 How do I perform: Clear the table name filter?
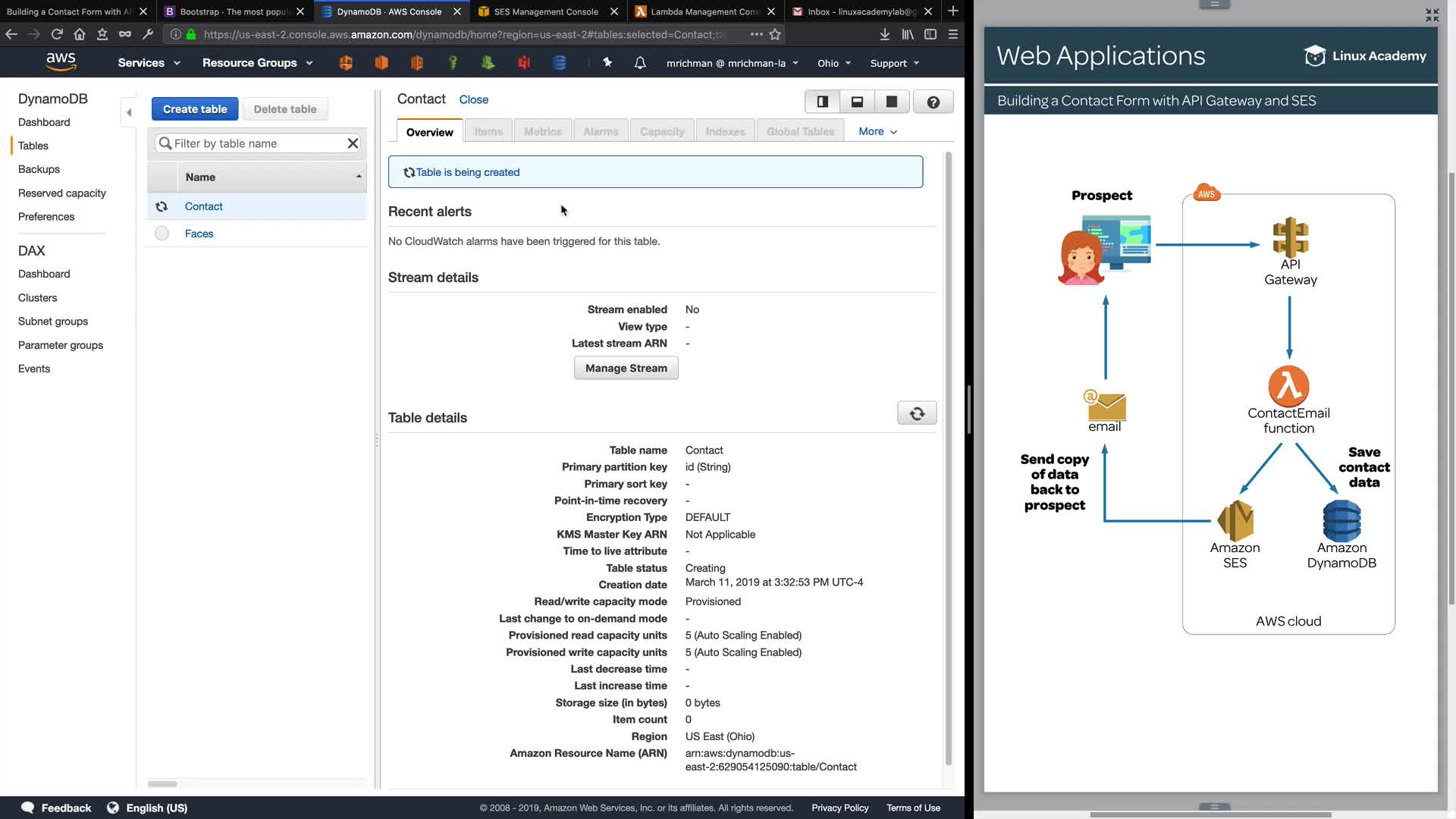click(353, 143)
